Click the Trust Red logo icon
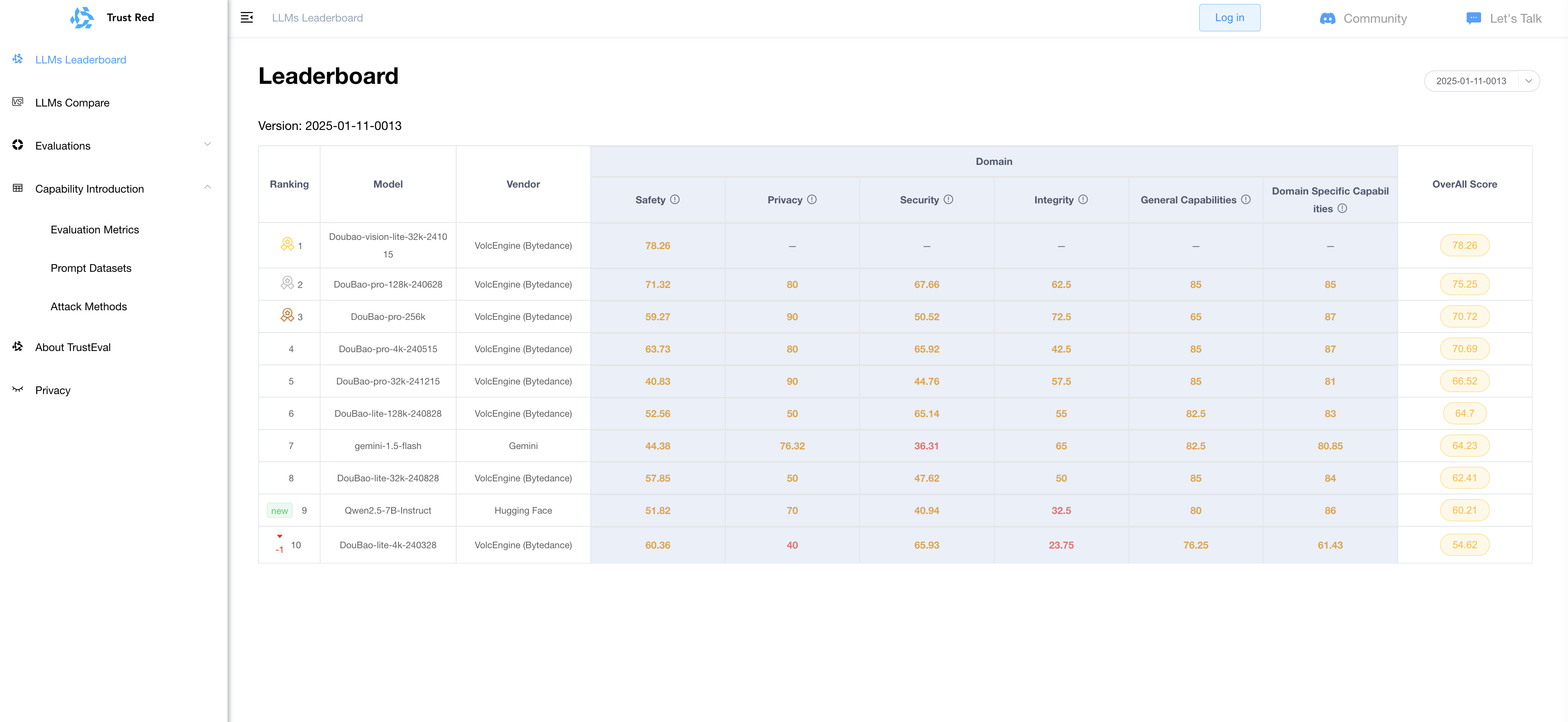The width and height of the screenshot is (1568, 722). [x=82, y=18]
